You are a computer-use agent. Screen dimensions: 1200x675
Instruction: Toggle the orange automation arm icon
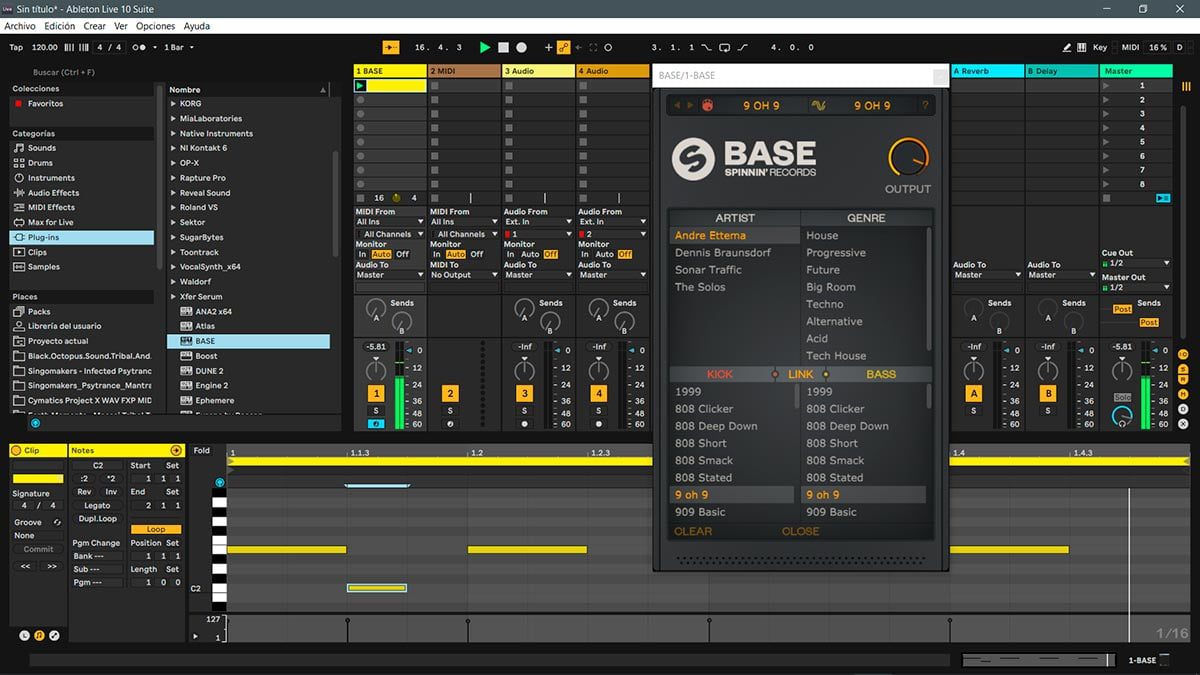tap(563, 47)
